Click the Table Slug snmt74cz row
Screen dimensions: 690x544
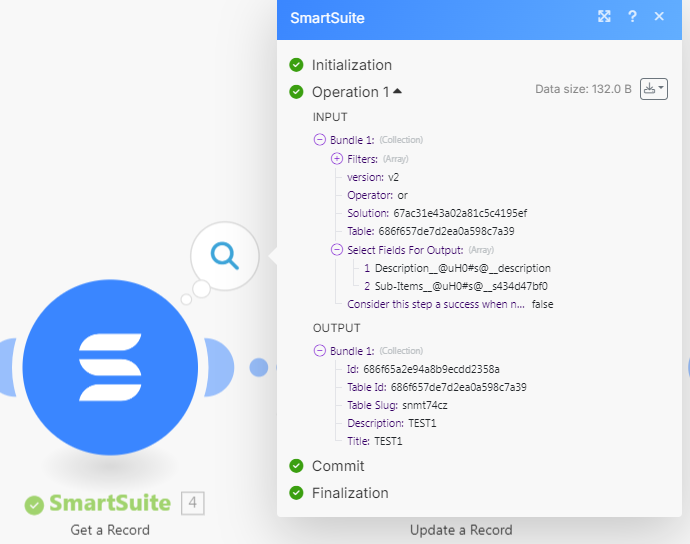[397, 405]
